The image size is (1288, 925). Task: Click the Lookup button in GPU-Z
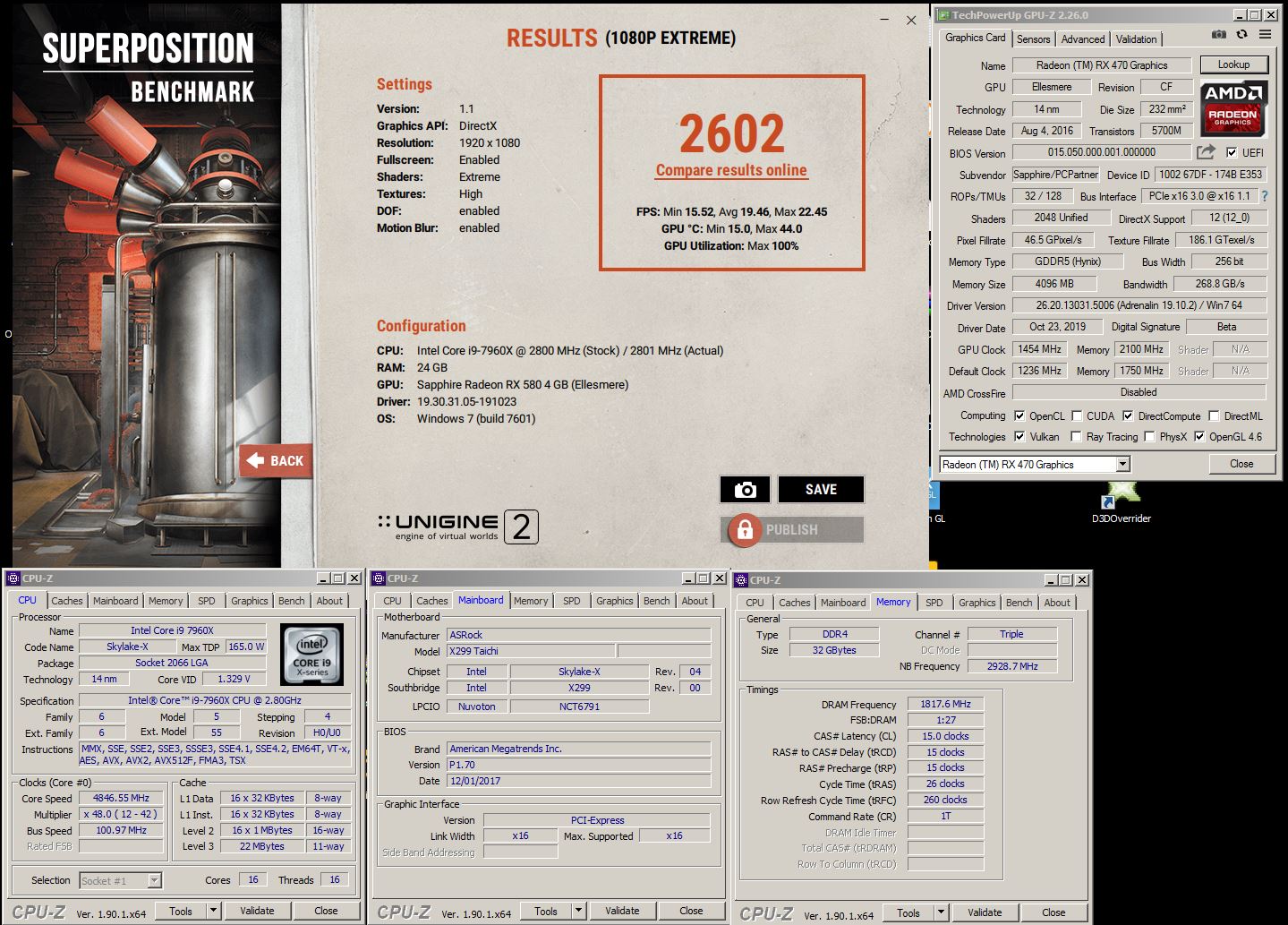pyautogui.click(x=1233, y=64)
